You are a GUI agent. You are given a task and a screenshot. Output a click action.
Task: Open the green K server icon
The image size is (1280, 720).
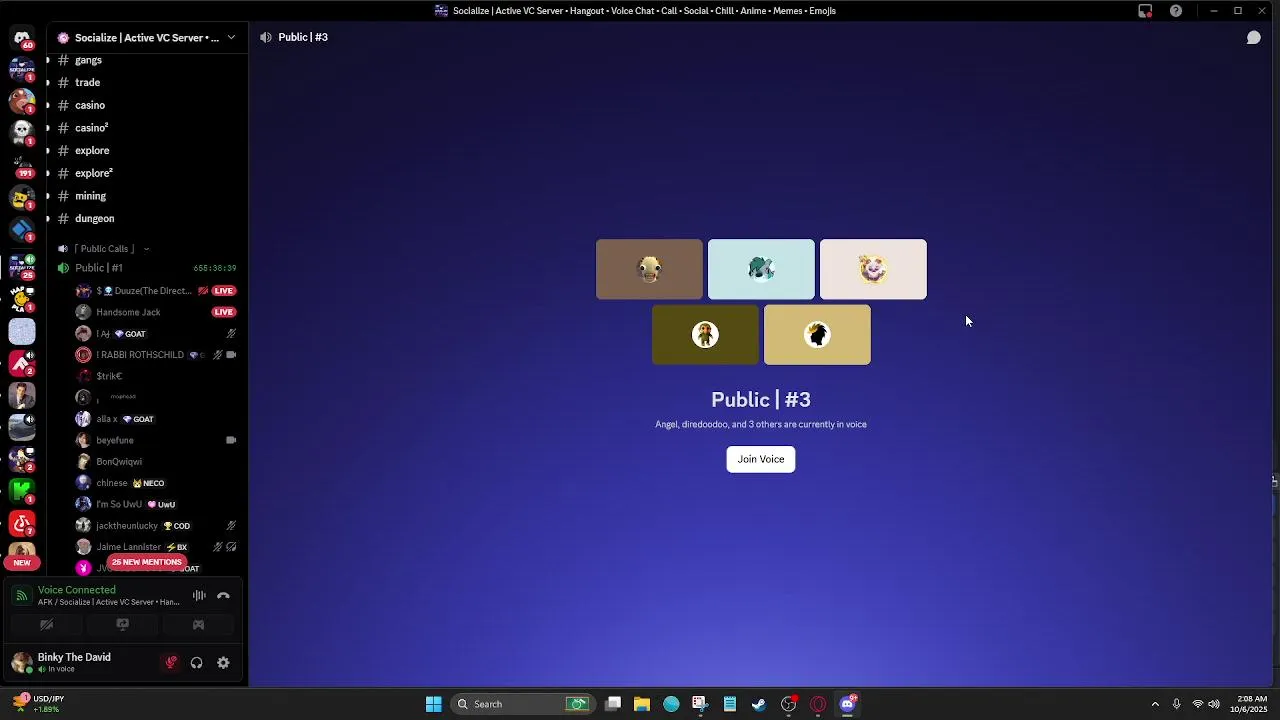click(22, 490)
